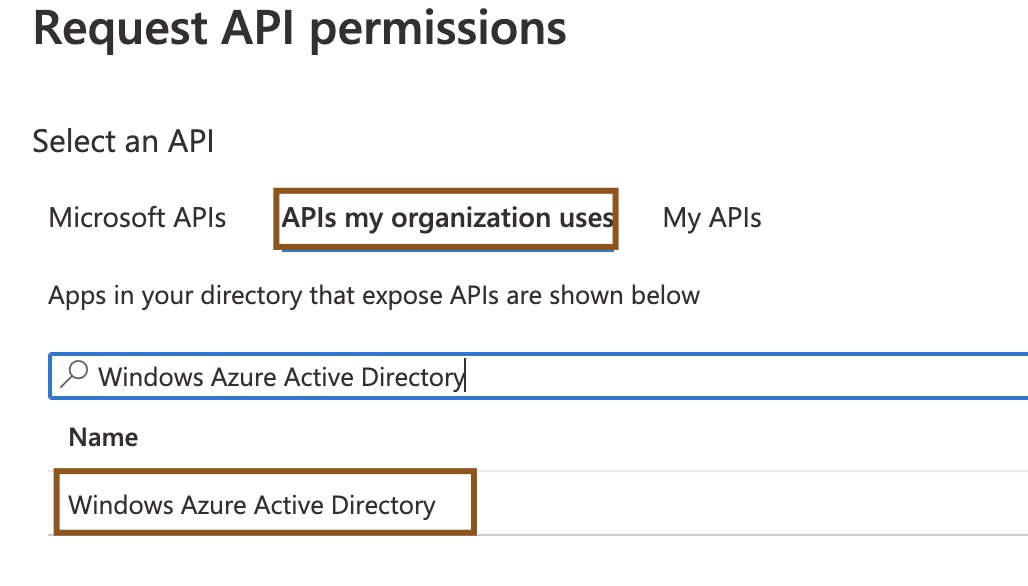Click the Request API permissions heading
This screenshot has height=586, width=1028.
pos(298,29)
